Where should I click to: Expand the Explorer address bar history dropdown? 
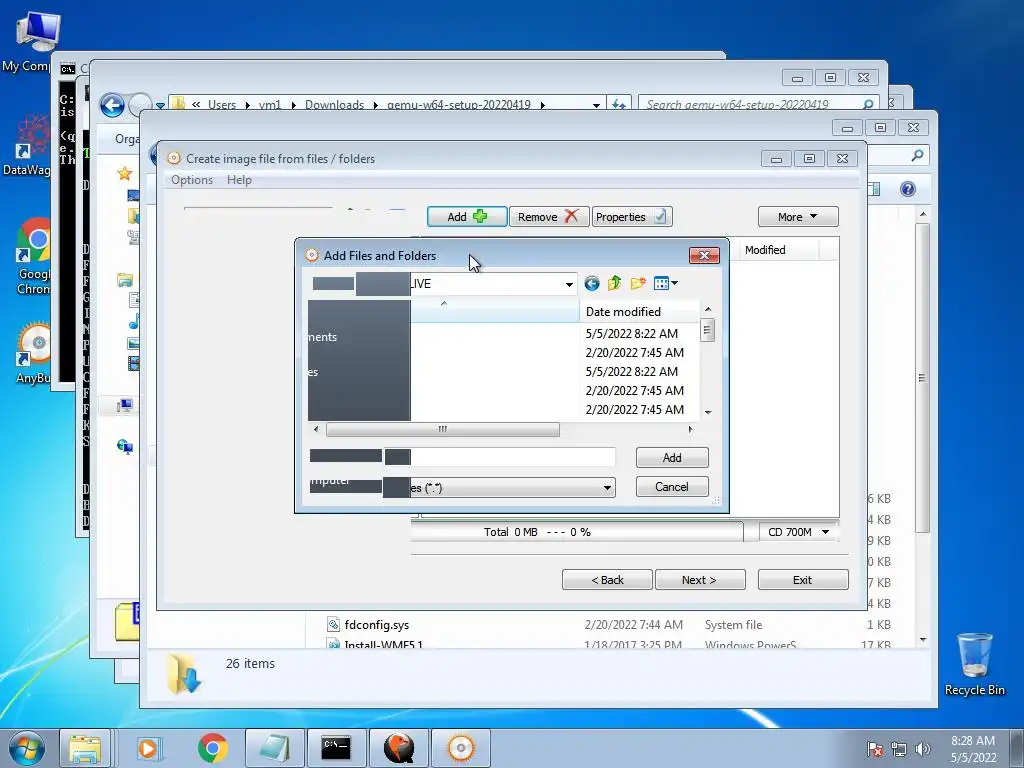[x=596, y=104]
